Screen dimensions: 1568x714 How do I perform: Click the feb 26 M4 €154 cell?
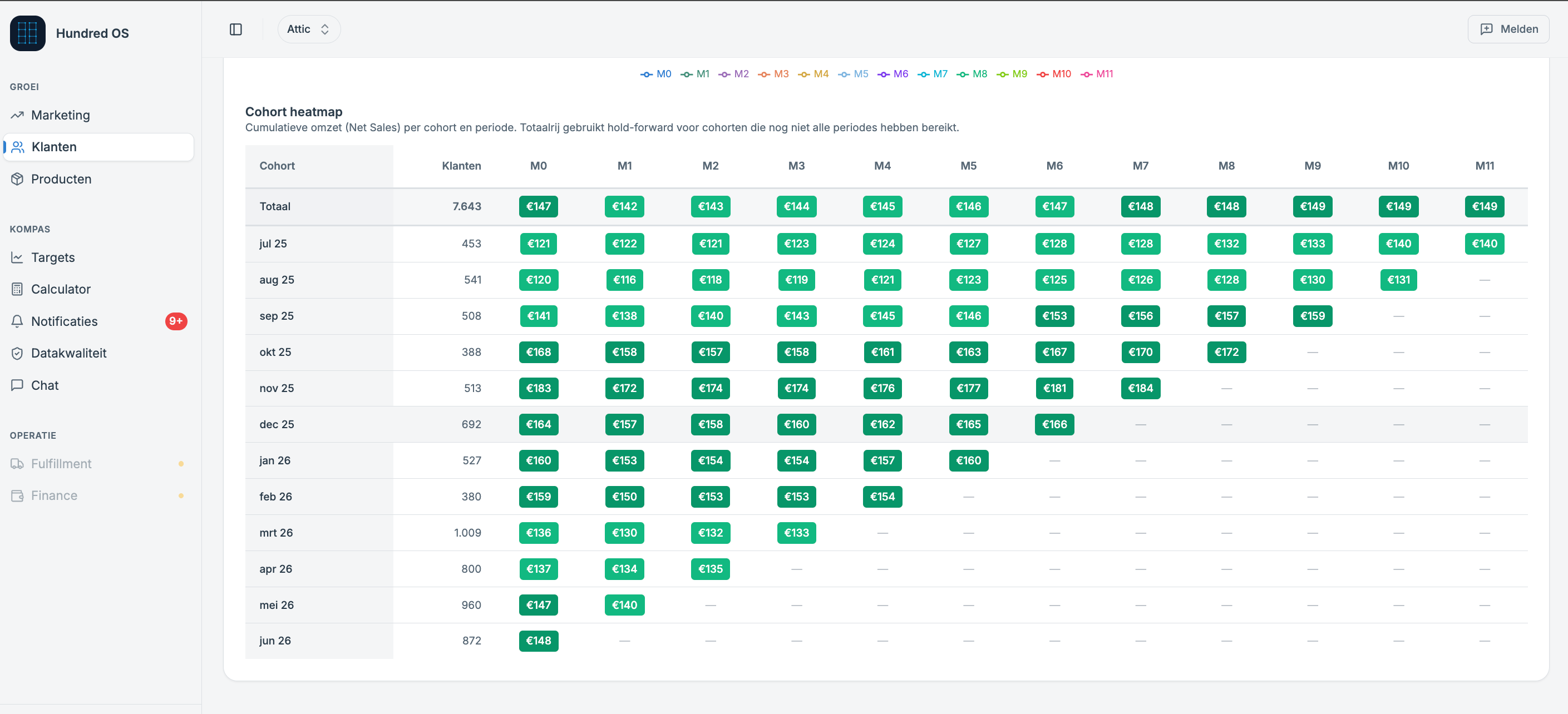882,496
